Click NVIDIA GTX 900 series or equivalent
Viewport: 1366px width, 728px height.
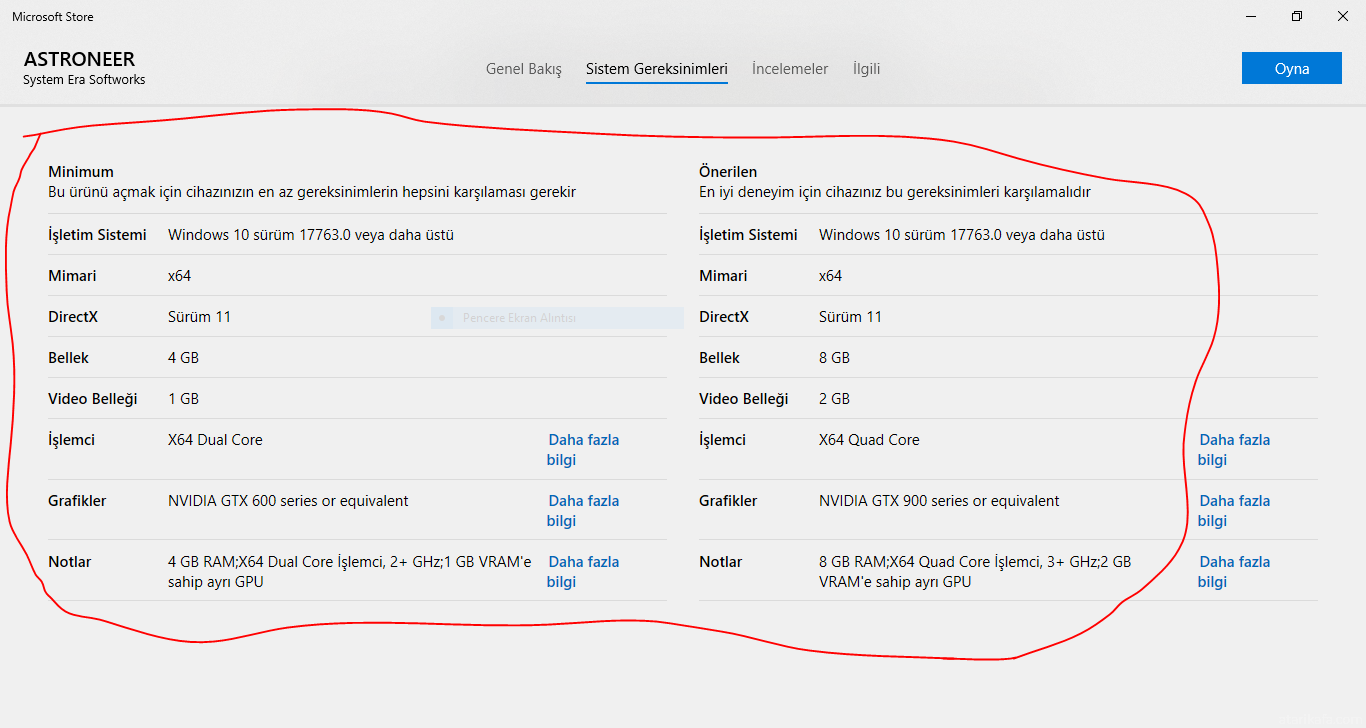click(939, 501)
